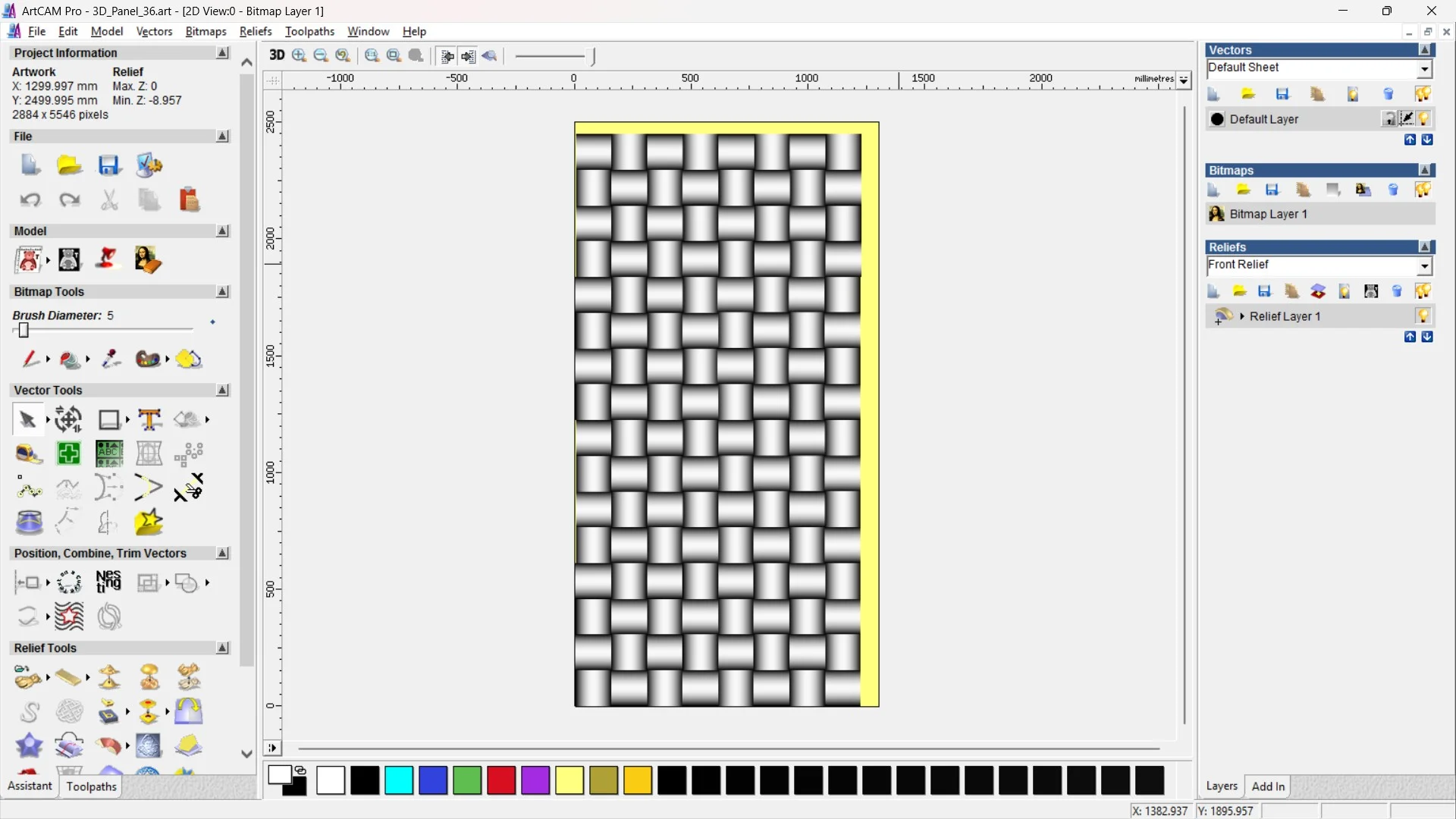
Task: Click the Create Text tool
Action: pyautogui.click(x=149, y=419)
